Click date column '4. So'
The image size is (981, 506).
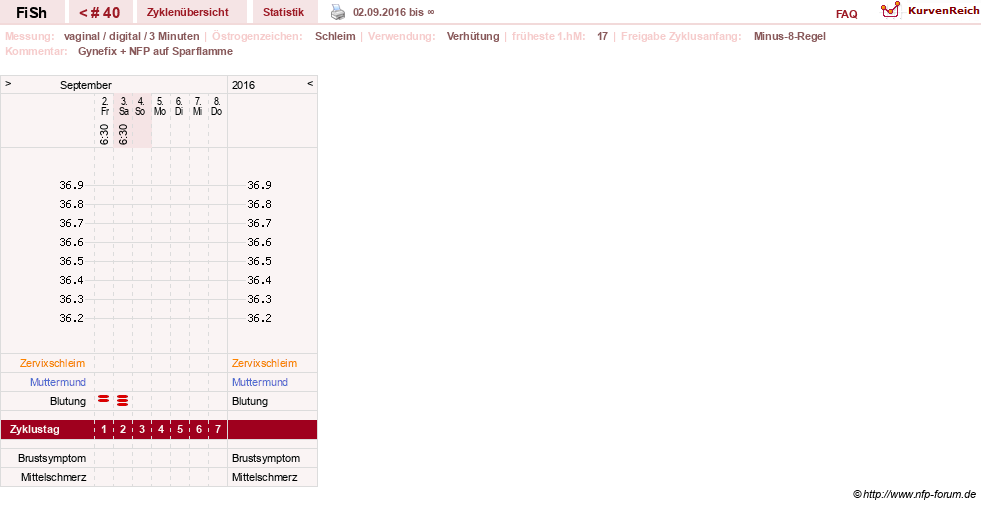tap(141, 106)
